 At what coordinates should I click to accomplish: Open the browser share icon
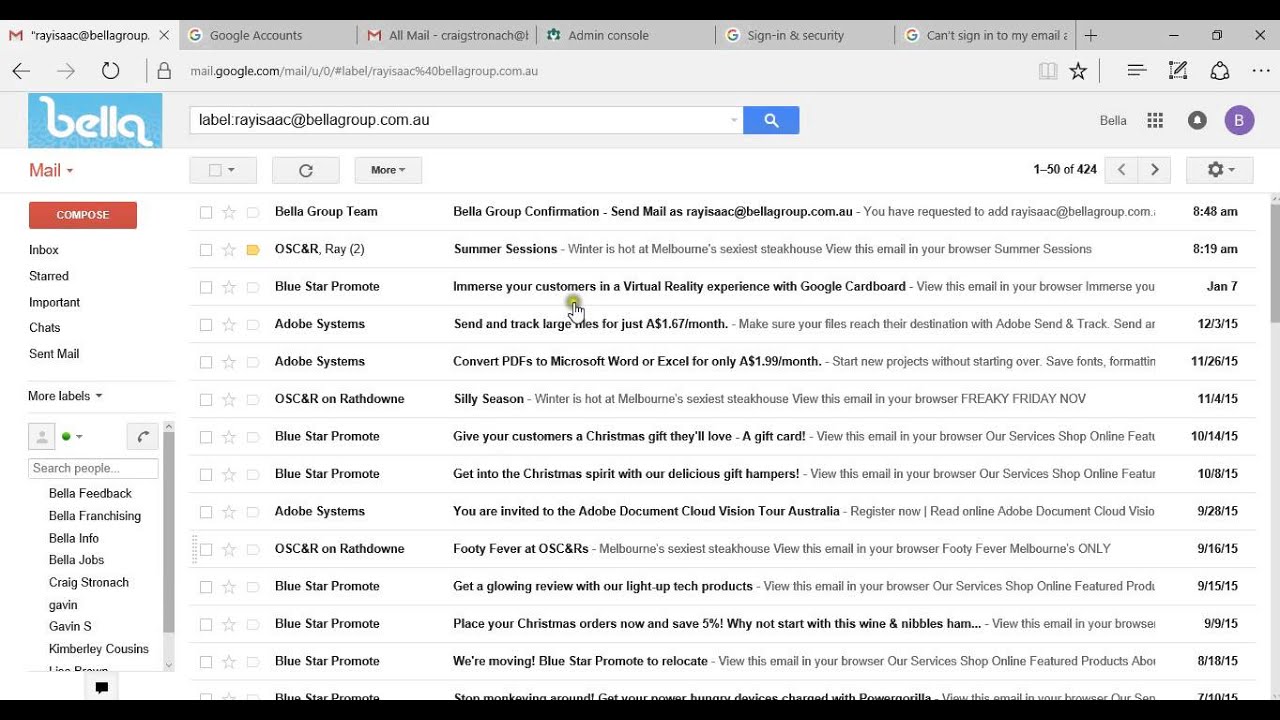click(x=1220, y=71)
